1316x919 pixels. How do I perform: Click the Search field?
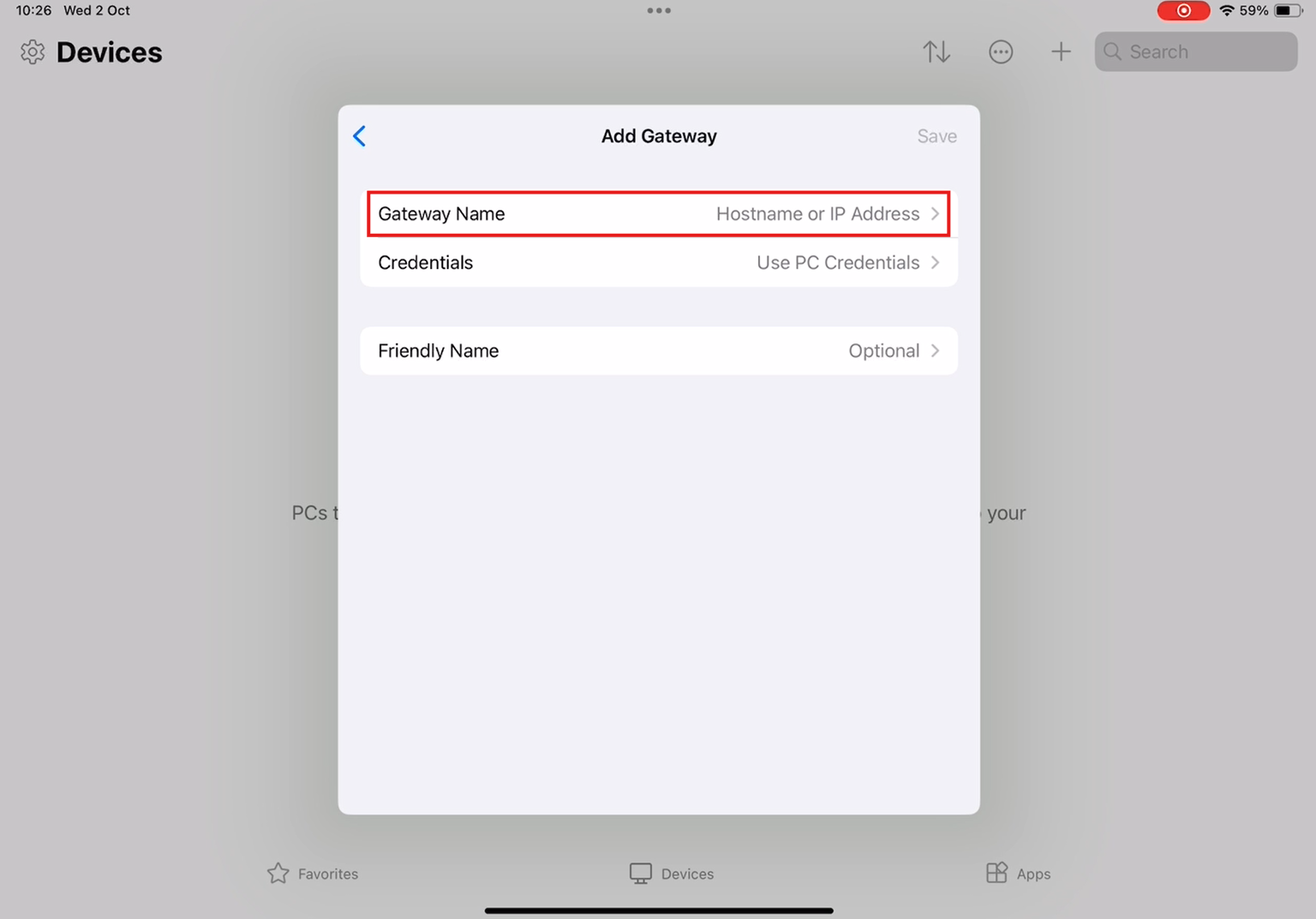coord(1196,52)
